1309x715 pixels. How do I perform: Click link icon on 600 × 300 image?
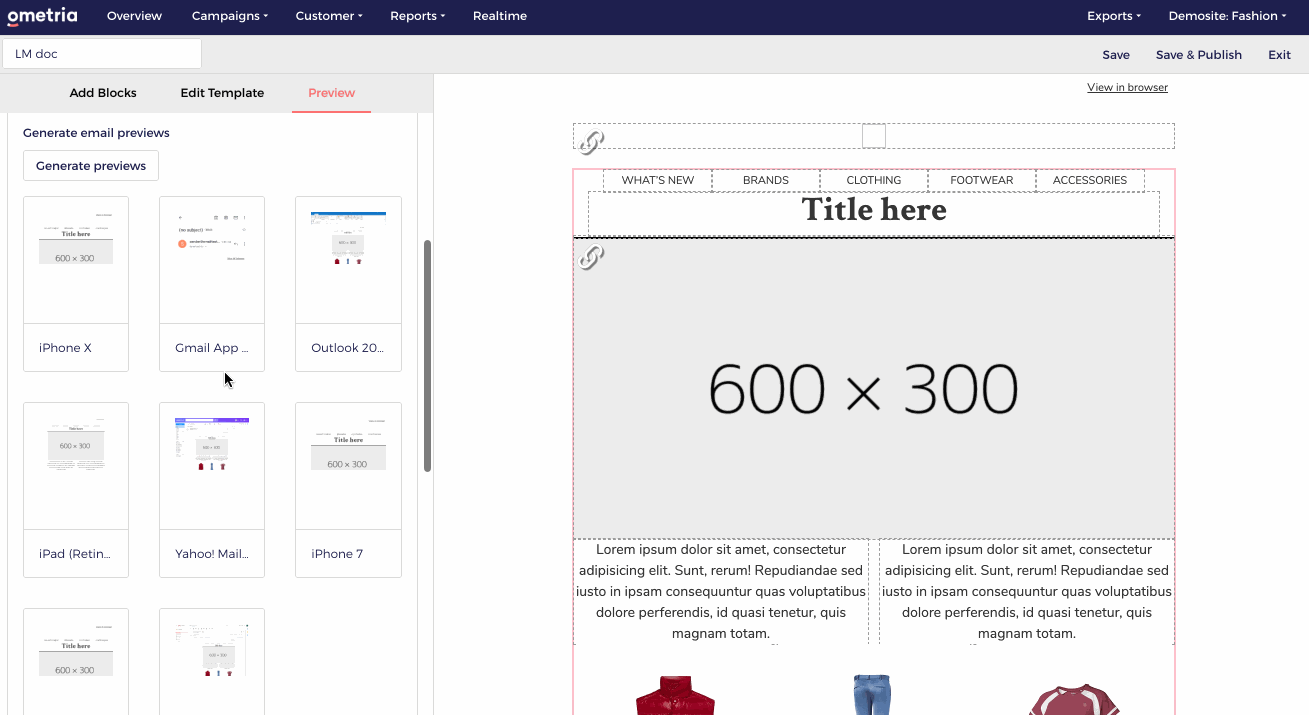pos(591,258)
